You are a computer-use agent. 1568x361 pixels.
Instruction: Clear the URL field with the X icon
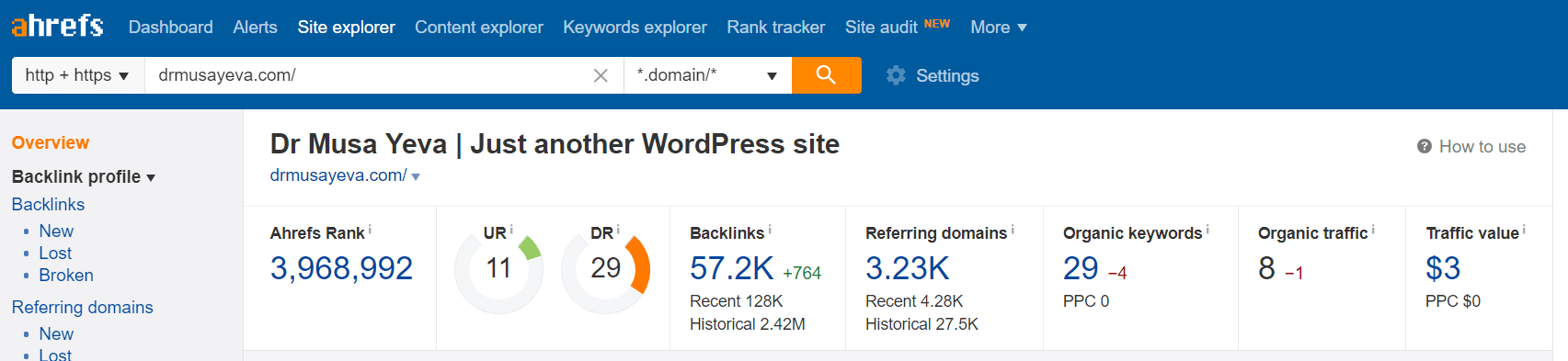601,75
